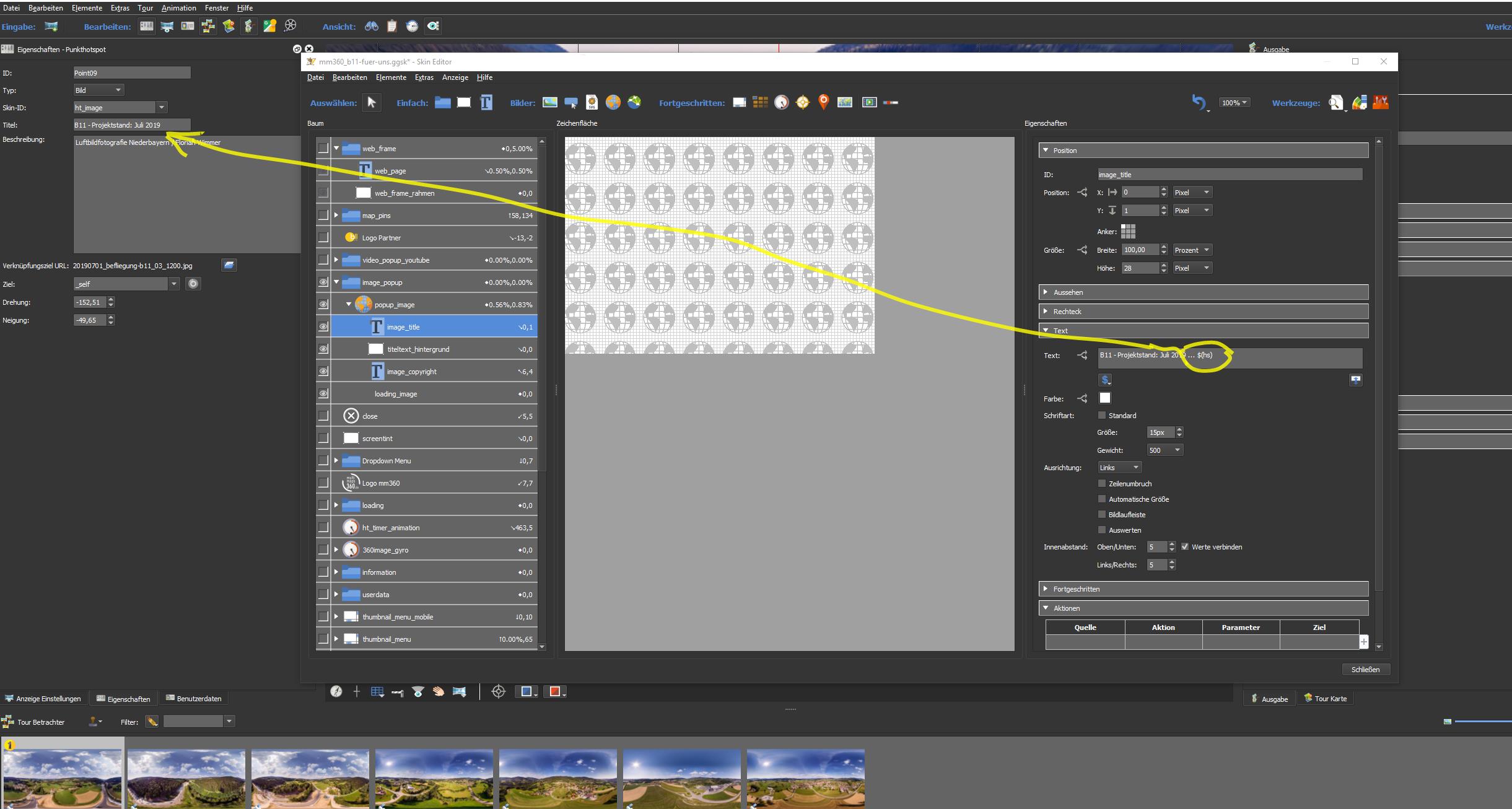Enable the Bildlaufleiste checkbox
1512x809 pixels.
point(1101,514)
